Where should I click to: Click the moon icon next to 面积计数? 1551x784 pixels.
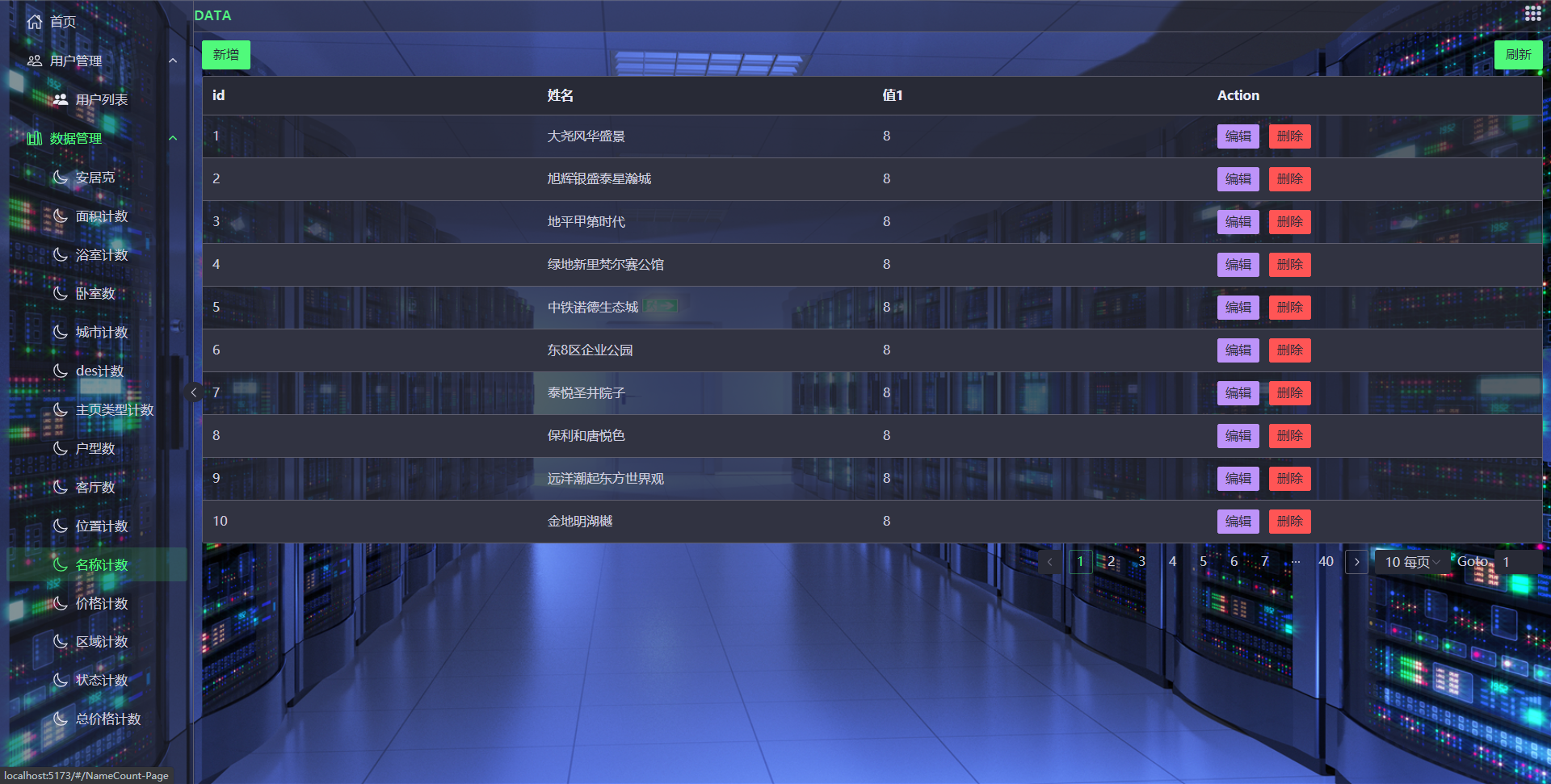(61, 216)
